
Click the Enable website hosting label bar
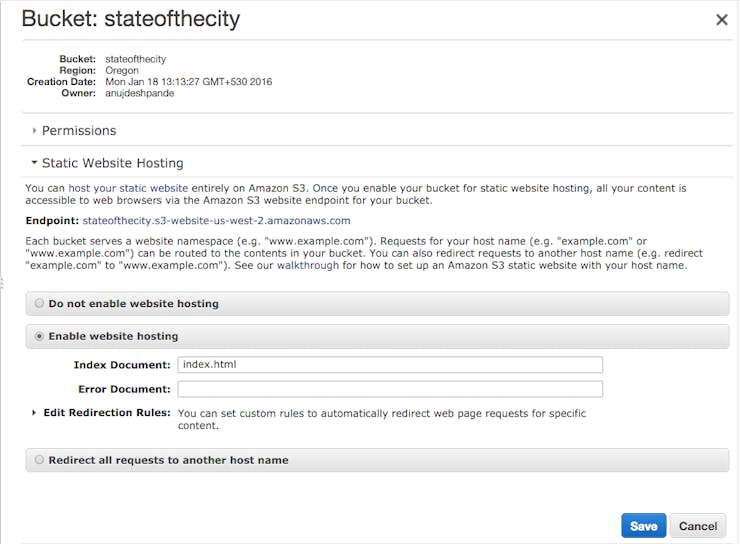pyautogui.click(x=377, y=336)
